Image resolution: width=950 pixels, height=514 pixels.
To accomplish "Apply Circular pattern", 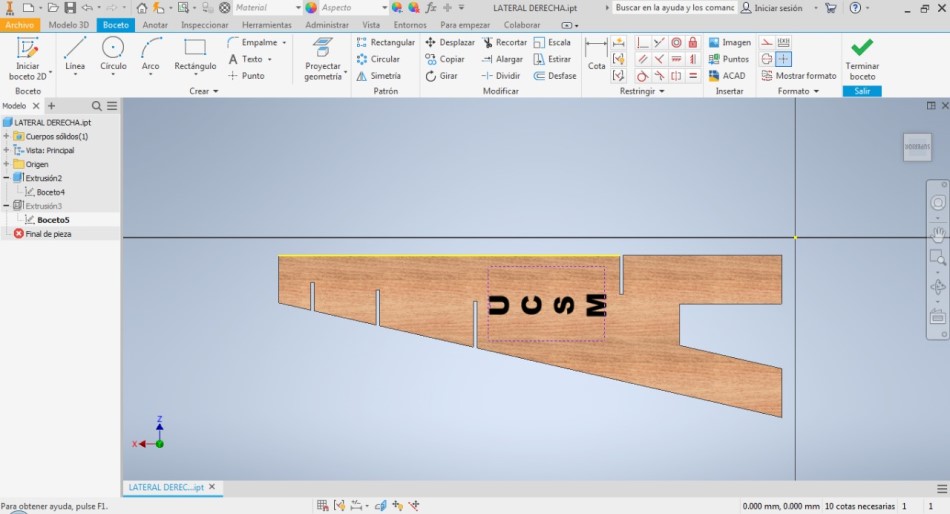I will 378,59.
